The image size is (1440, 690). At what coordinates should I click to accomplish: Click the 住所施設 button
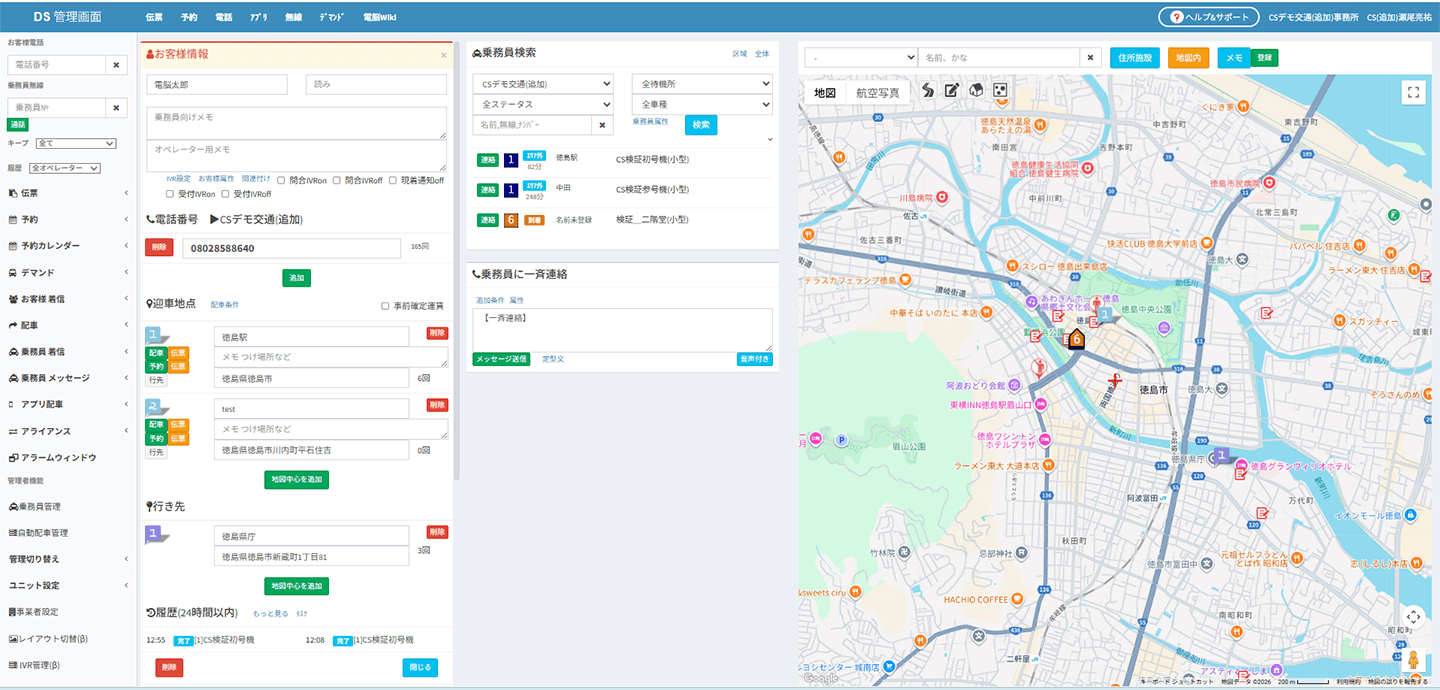pos(1135,58)
